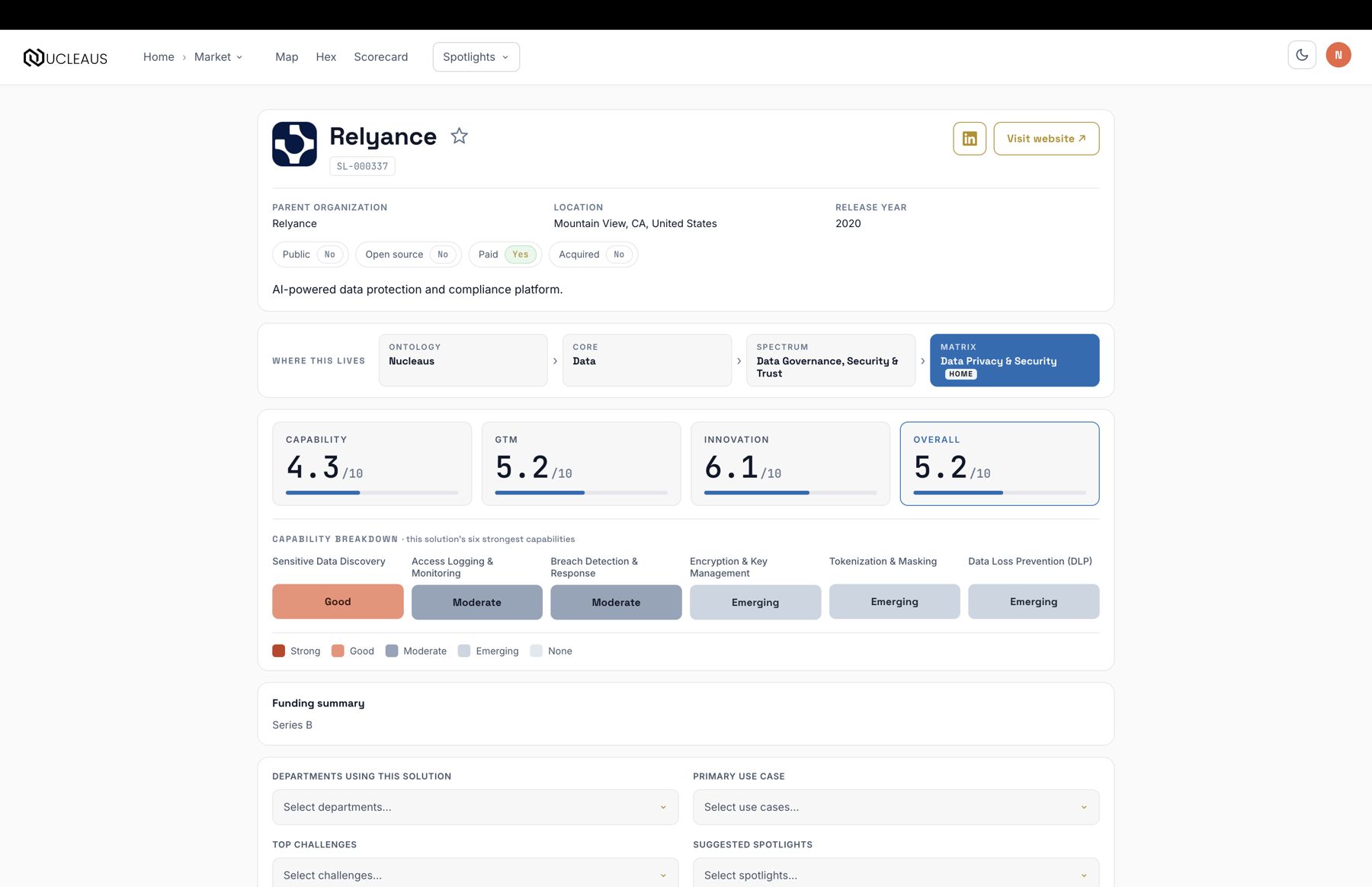The width and height of the screenshot is (1372, 887).
Task: Click the Visit website button
Action: pos(1046,139)
